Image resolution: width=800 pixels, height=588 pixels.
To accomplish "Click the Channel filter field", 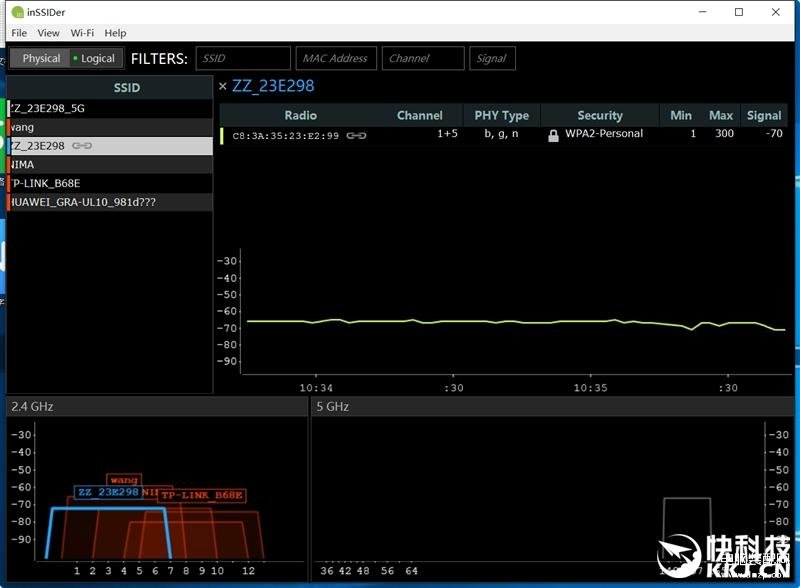I will pos(423,58).
